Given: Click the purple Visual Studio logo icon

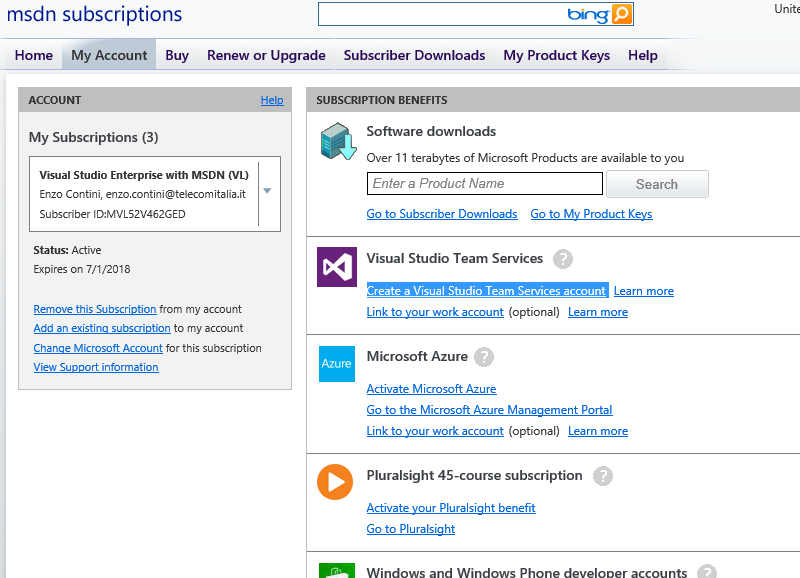Looking at the screenshot, I should [336, 267].
